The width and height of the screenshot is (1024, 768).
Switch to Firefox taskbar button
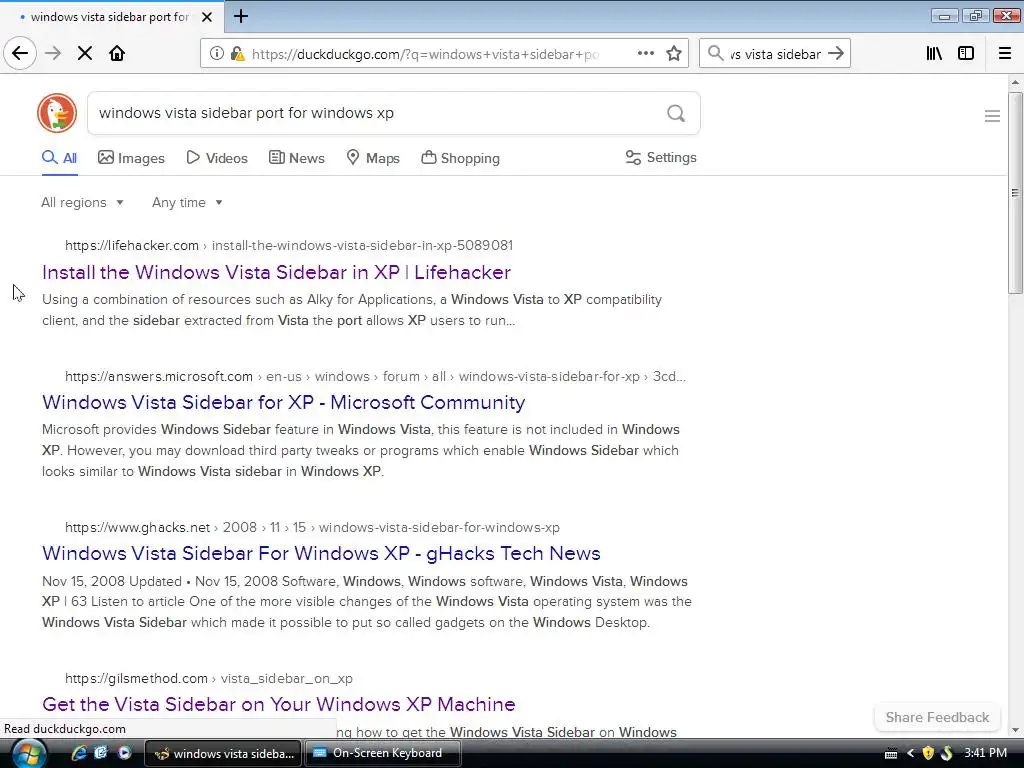[x=222, y=754]
